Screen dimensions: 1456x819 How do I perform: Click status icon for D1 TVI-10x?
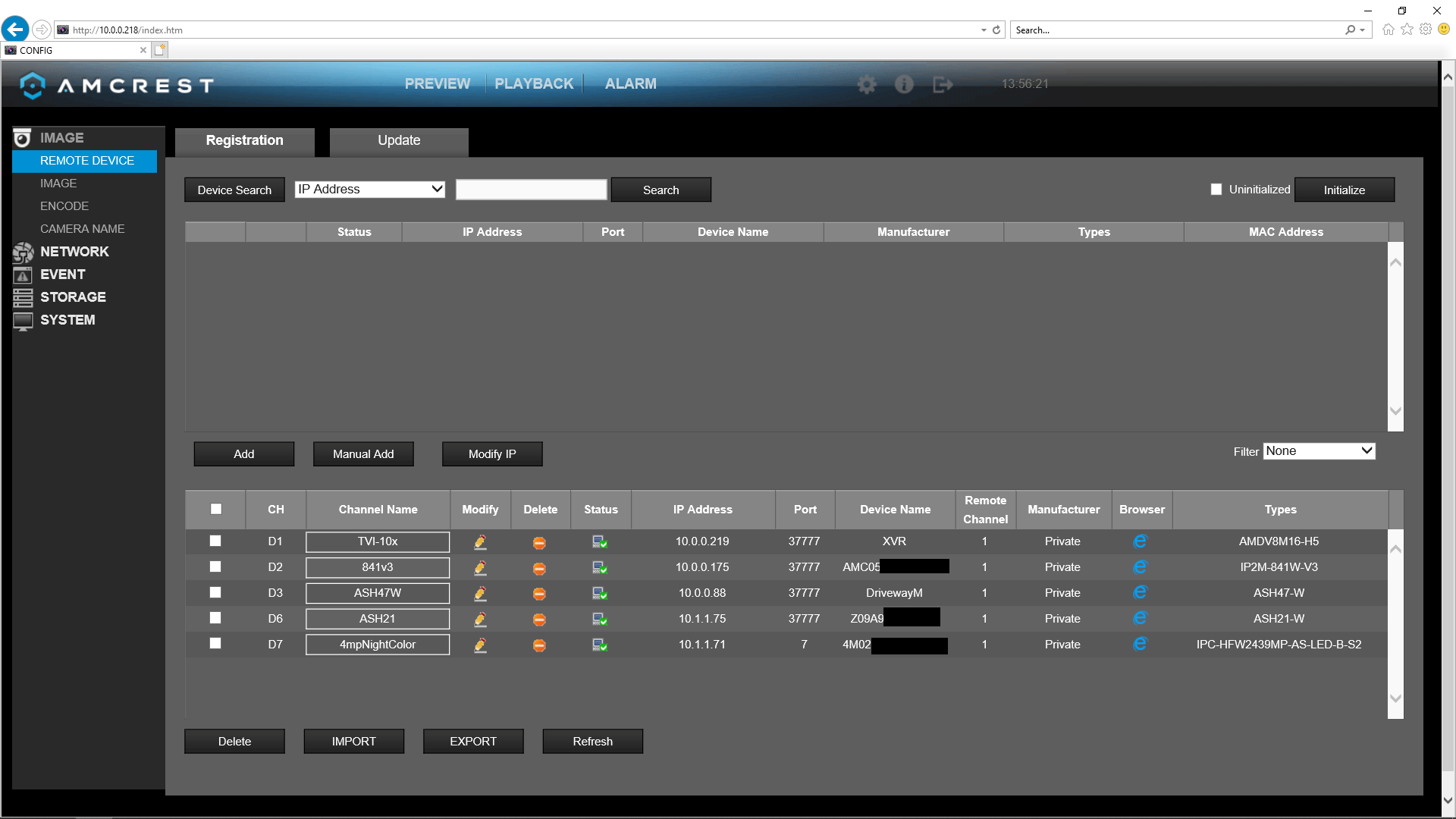[x=600, y=542]
